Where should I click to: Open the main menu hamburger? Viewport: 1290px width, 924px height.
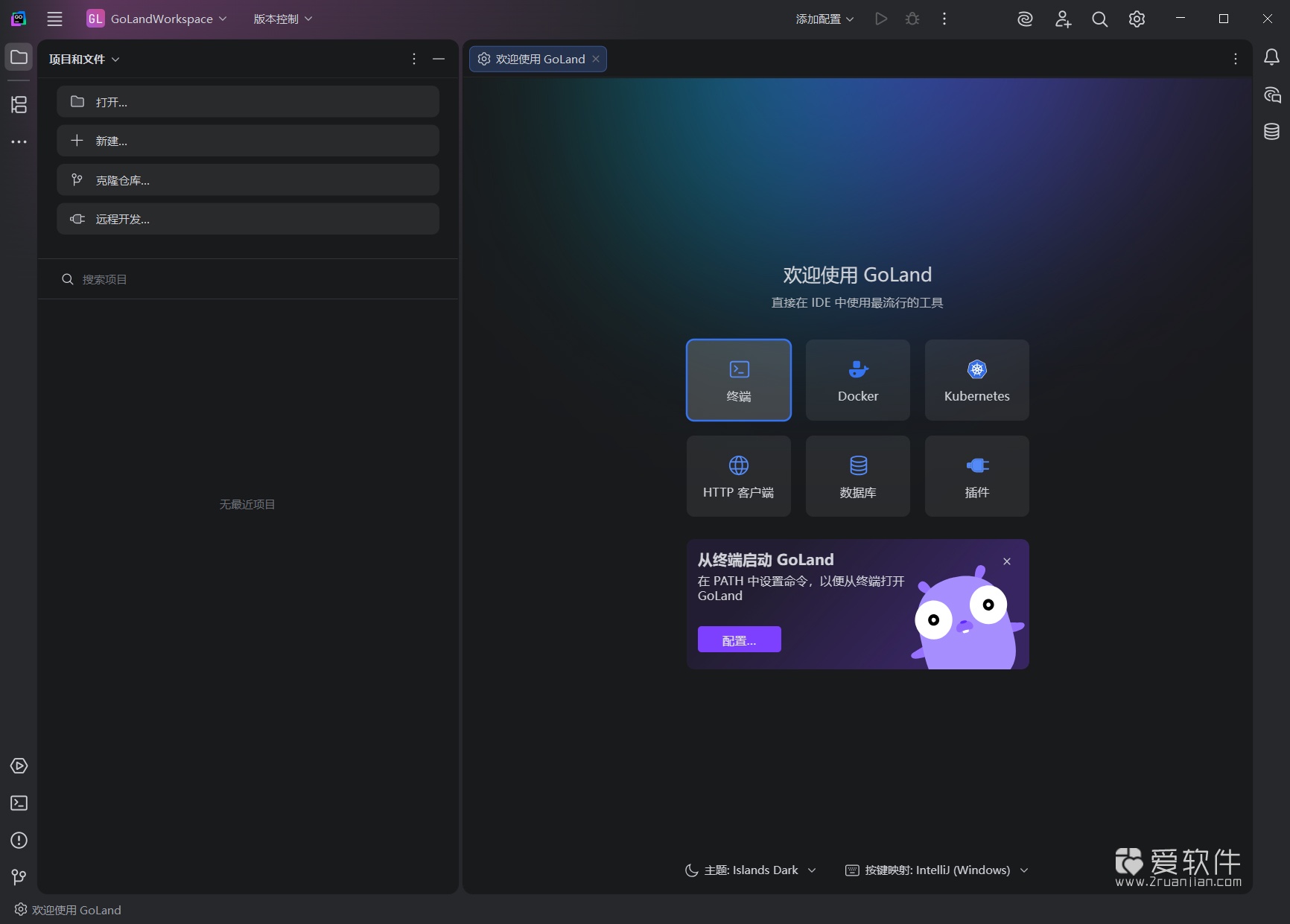click(x=54, y=19)
